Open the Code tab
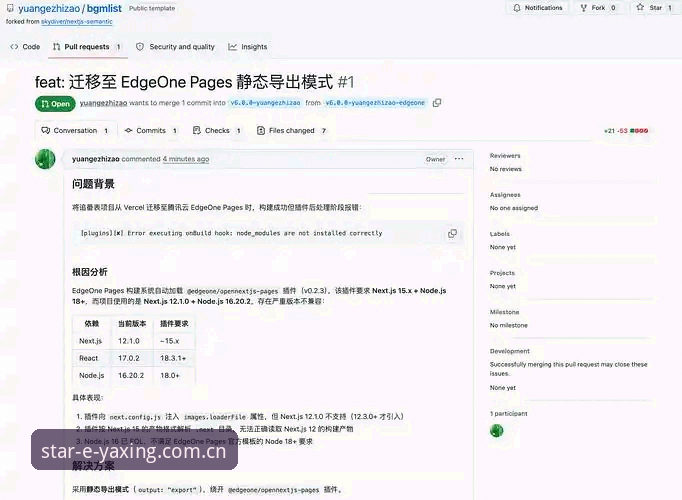 (25, 47)
